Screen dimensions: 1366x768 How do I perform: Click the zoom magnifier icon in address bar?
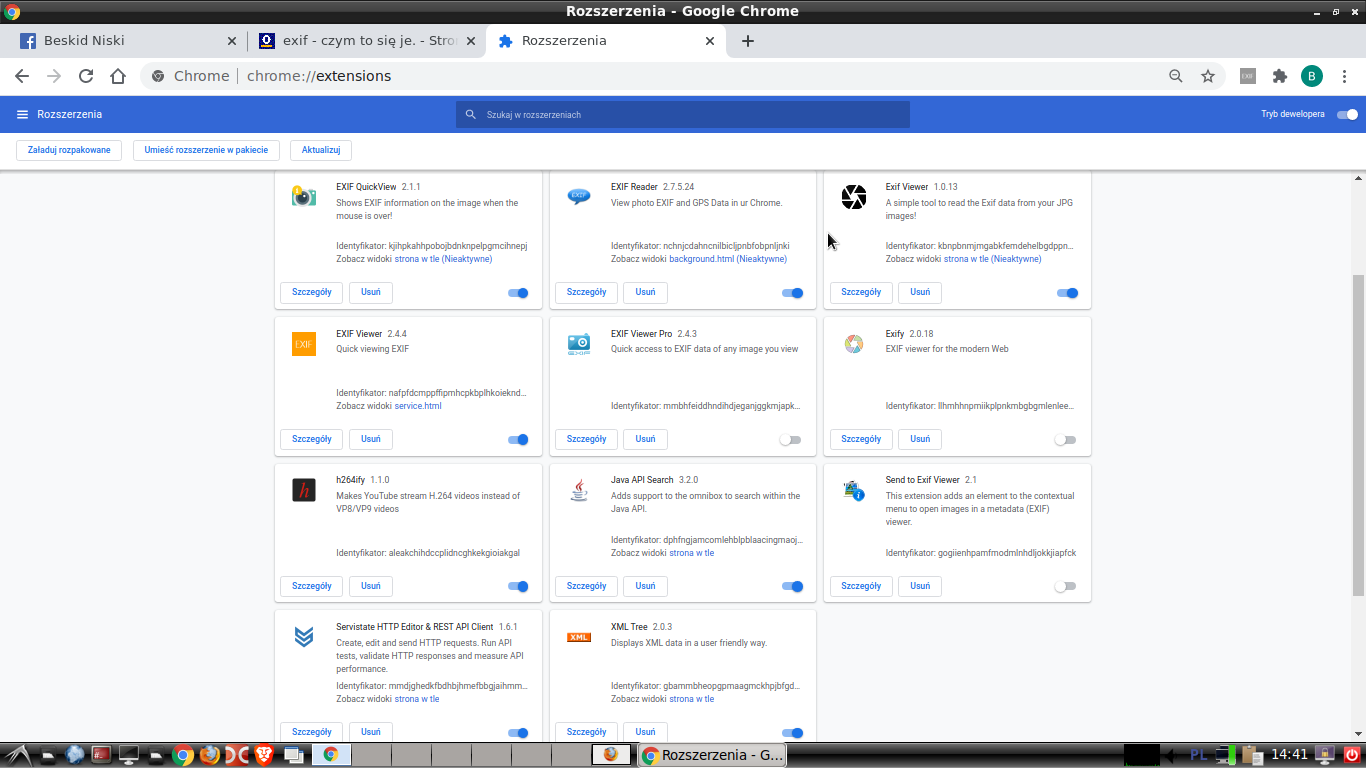click(1176, 76)
